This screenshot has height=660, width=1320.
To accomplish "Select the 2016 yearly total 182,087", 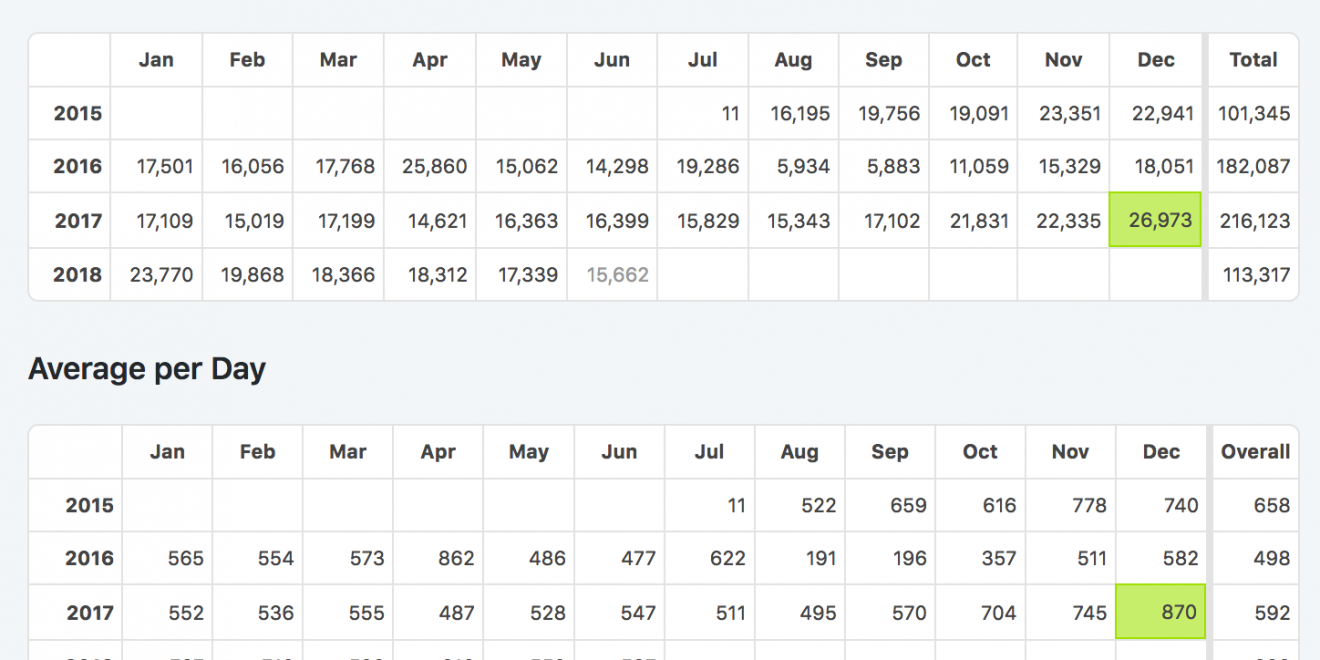I will 1253,167.
